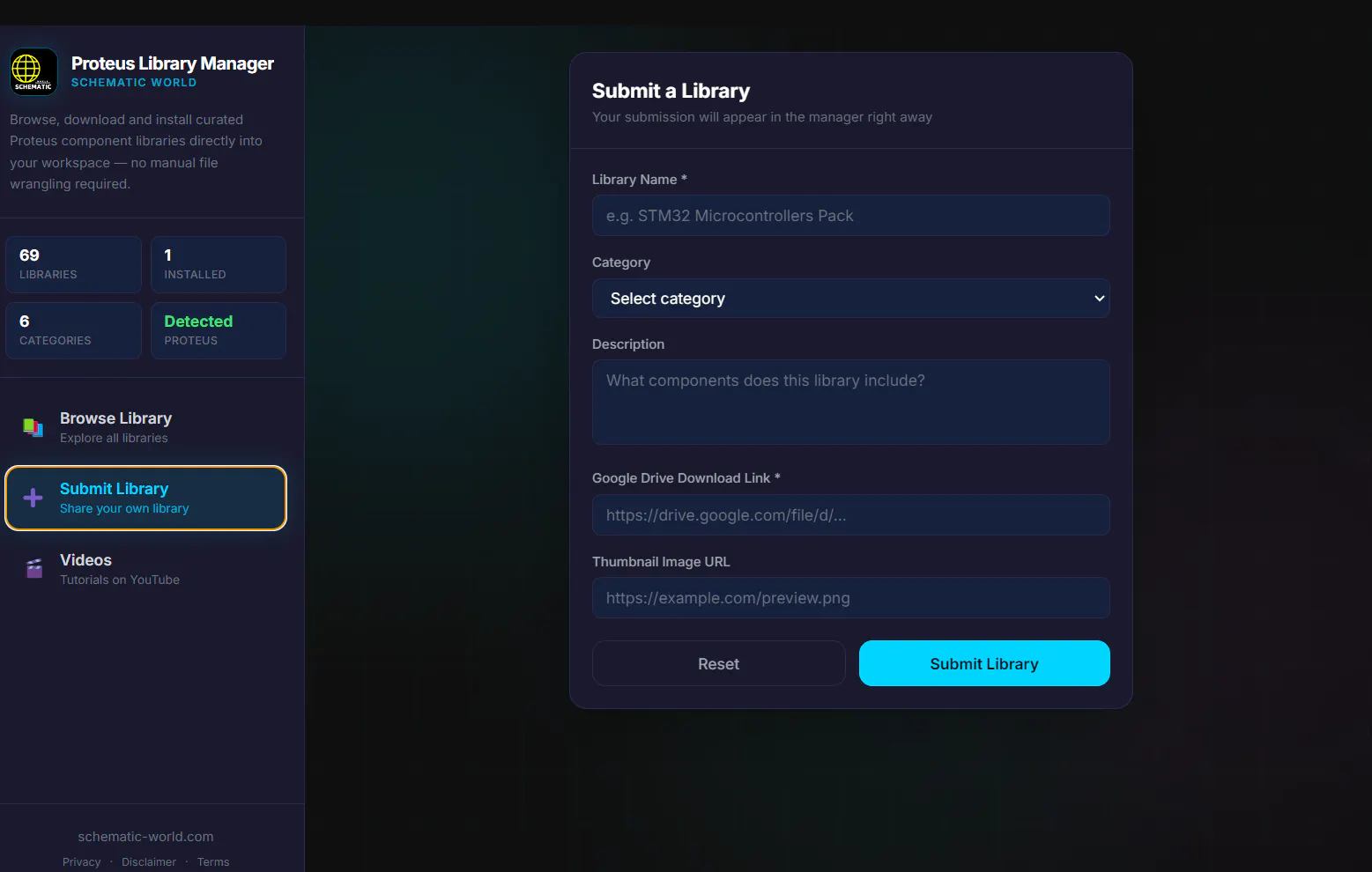Click the 6 Categories stat card
Screen dimensions: 1372x872
(73, 330)
